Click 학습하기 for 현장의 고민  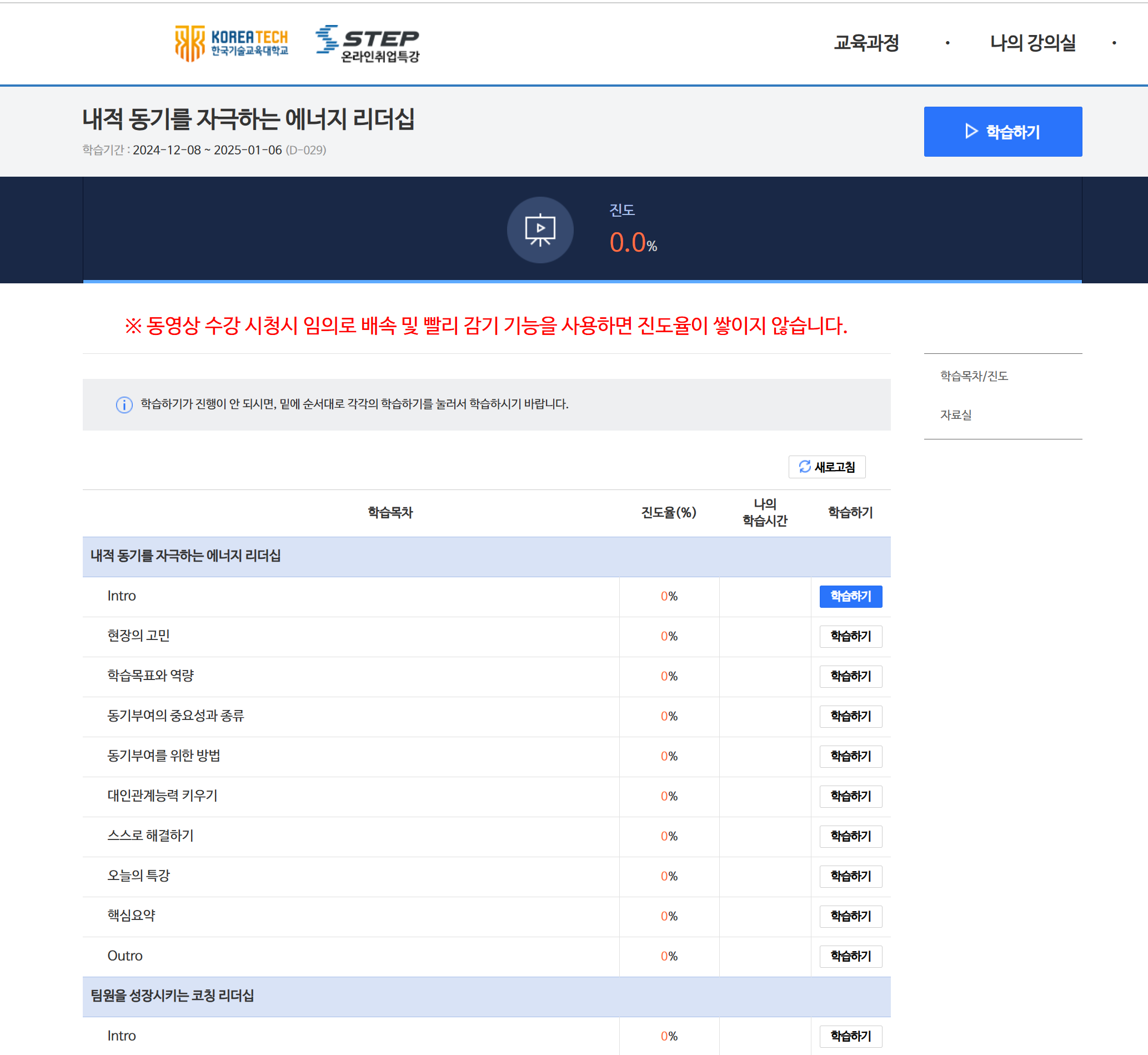[850, 637]
